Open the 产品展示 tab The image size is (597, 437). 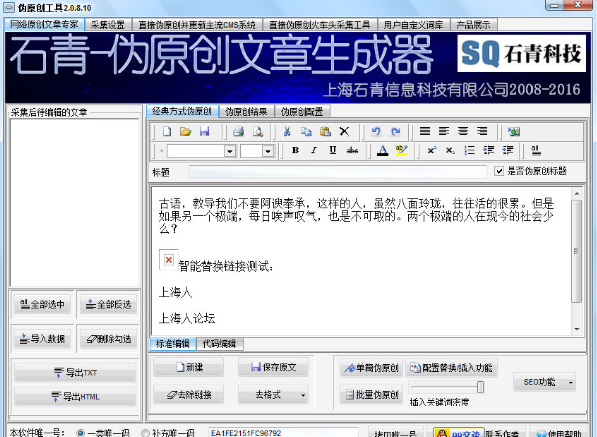473,25
